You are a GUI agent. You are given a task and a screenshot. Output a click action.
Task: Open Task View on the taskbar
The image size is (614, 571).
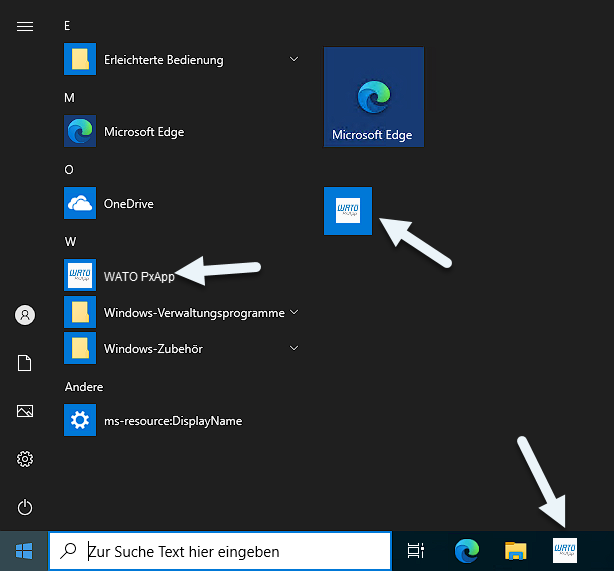415,551
